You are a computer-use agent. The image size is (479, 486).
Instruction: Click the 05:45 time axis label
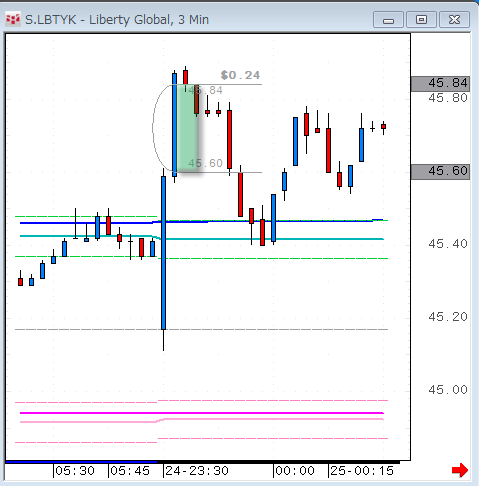tap(130, 471)
